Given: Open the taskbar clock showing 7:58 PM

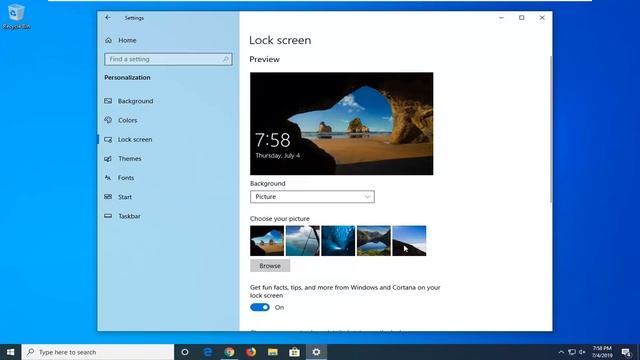Looking at the screenshot, I should [602, 352].
